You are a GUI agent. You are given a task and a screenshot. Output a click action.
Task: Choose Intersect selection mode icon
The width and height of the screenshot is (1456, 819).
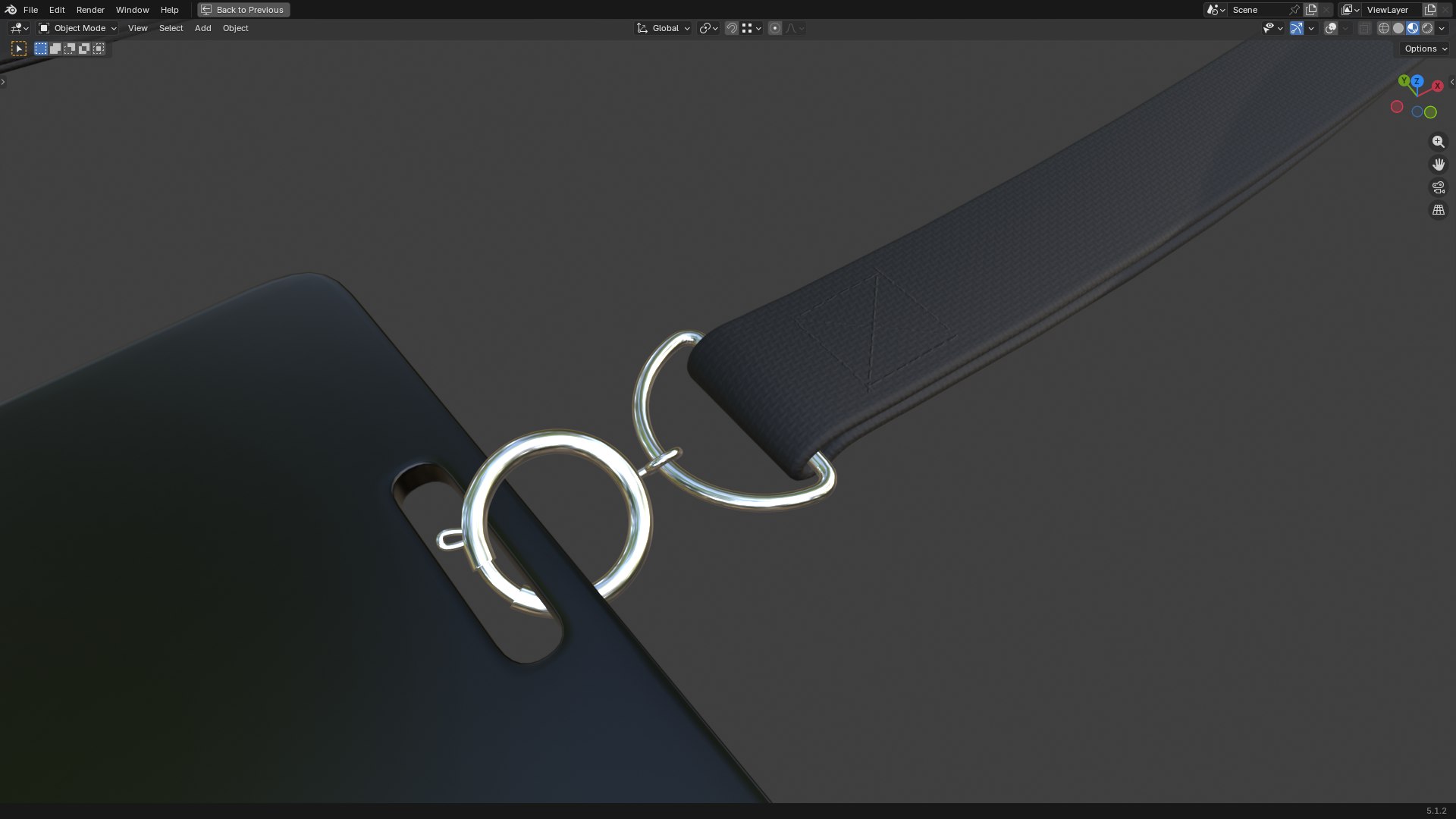(99, 49)
